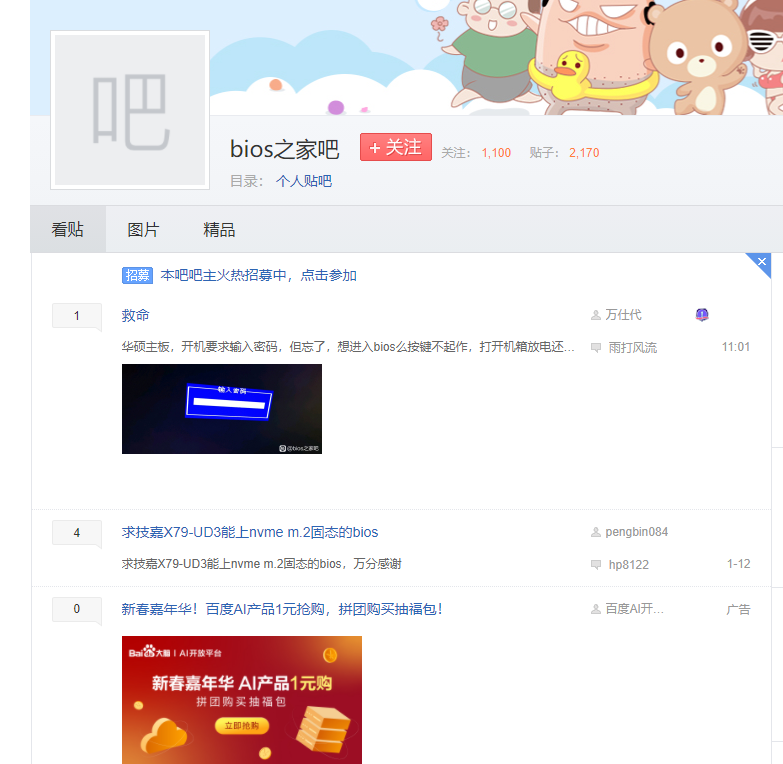Select the 精品 tab

(219, 230)
